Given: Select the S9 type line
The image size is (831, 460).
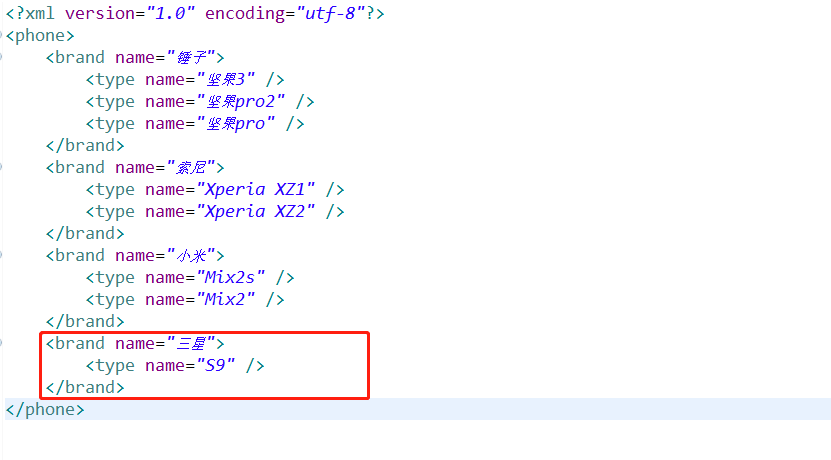Looking at the screenshot, I should click(x=175, y=365).
